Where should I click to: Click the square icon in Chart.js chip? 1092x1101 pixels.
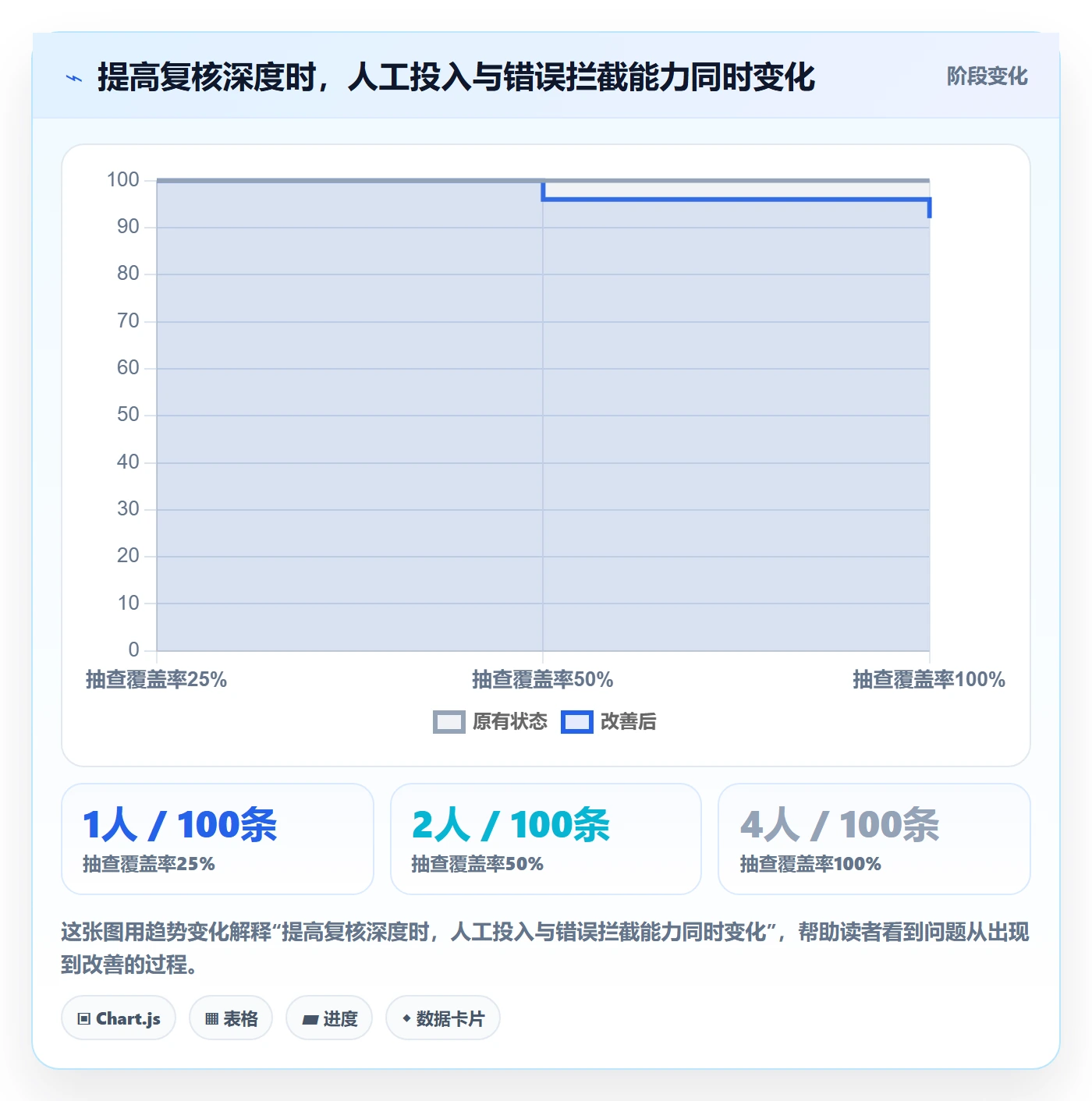tap(84, 1019)
